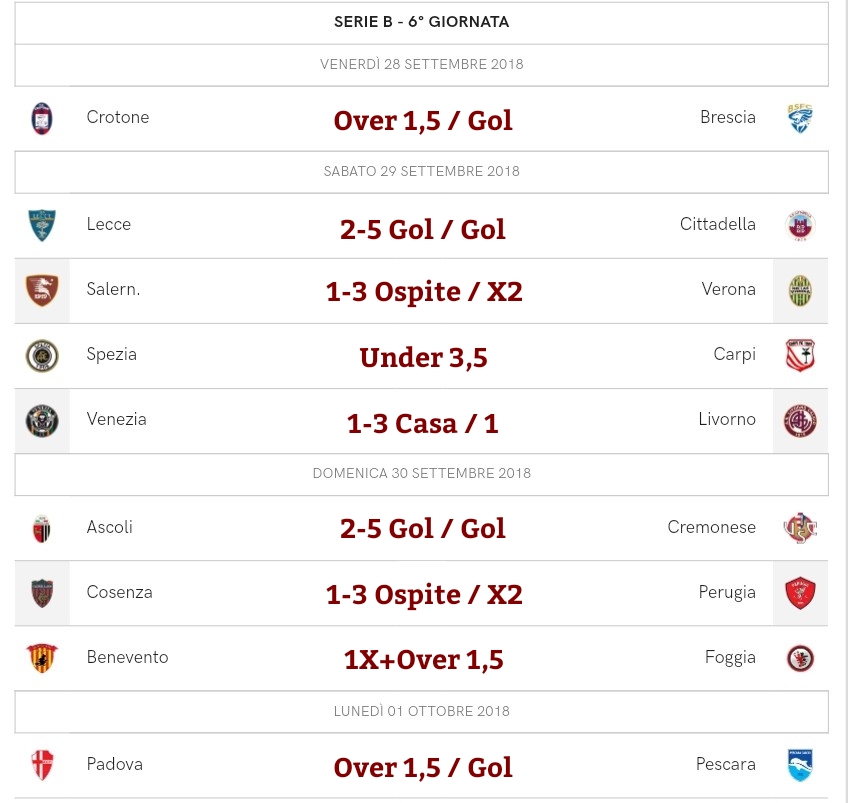
Task: Click the Cremonese team name
Action: point(711,527)
